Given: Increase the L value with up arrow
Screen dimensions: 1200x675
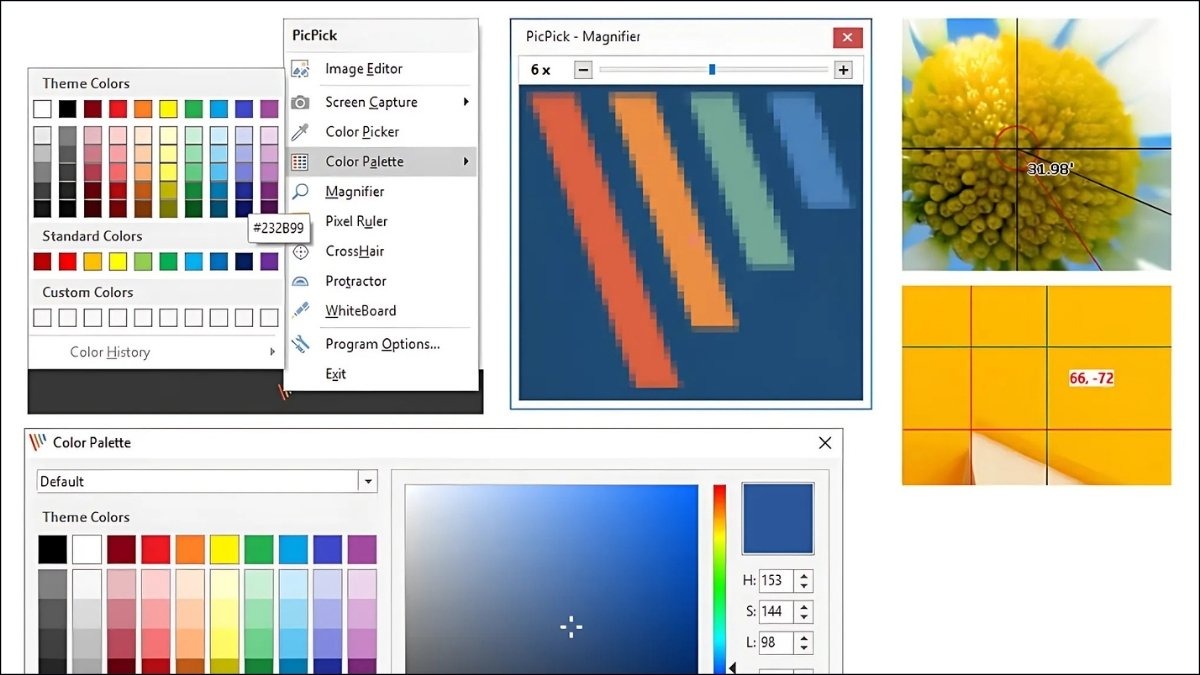Looking at the screenshot, I should click(x=805, y=637).
